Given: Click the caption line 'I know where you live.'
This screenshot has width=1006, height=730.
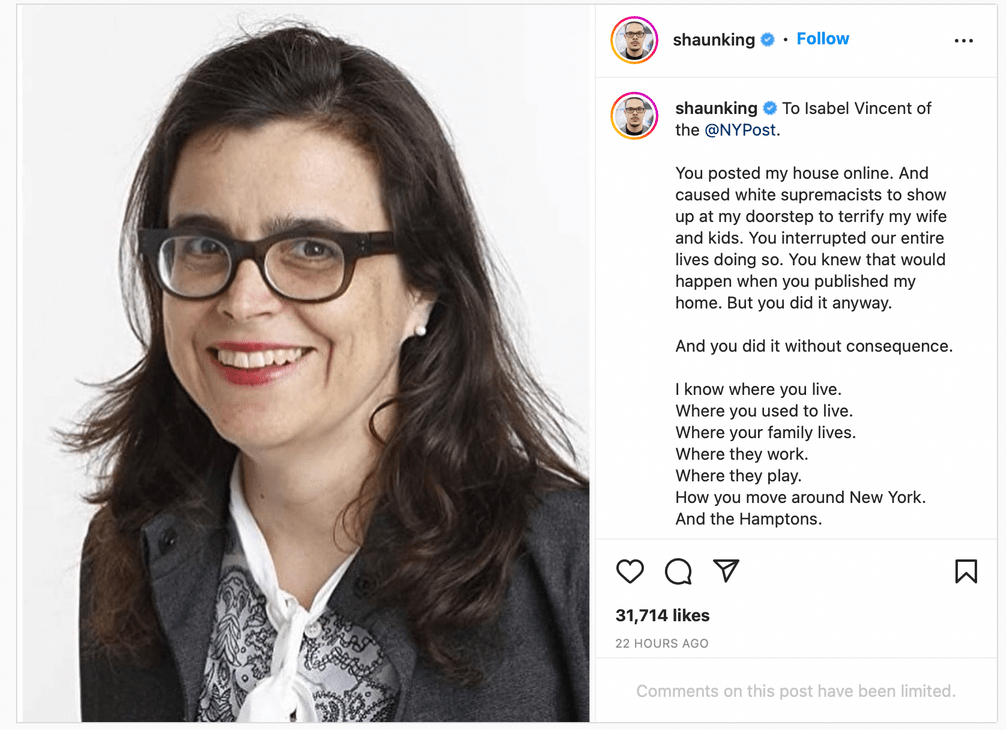Looking at the screenshot, I should (758, 389).
